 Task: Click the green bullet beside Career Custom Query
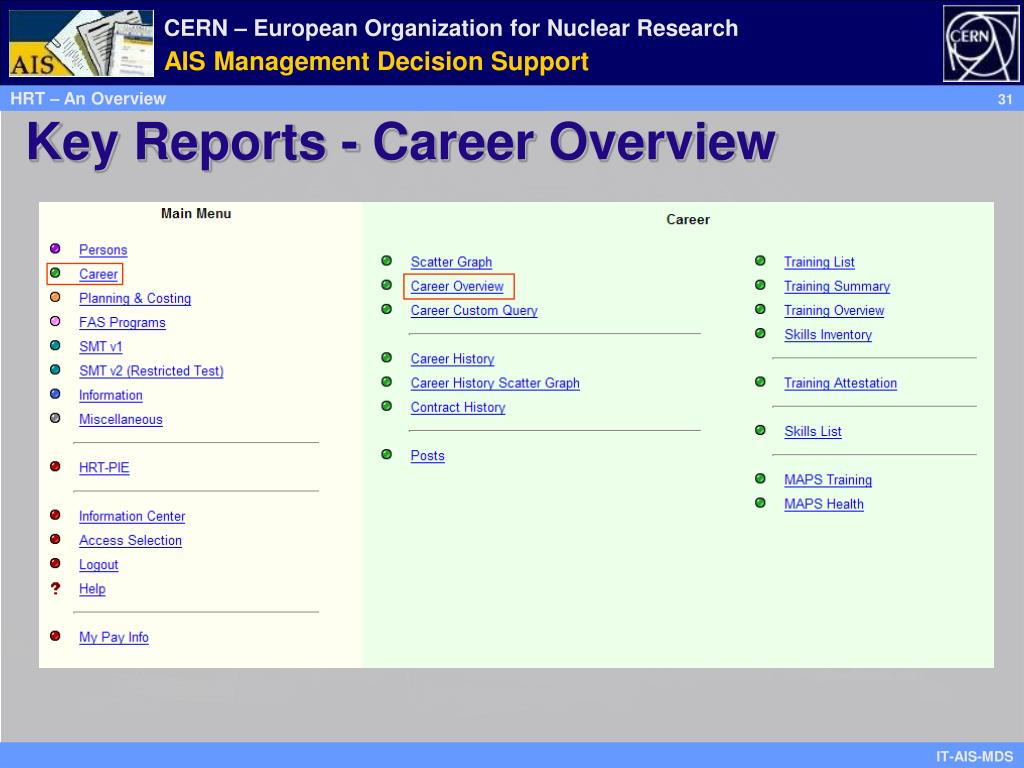click(387, 309)
